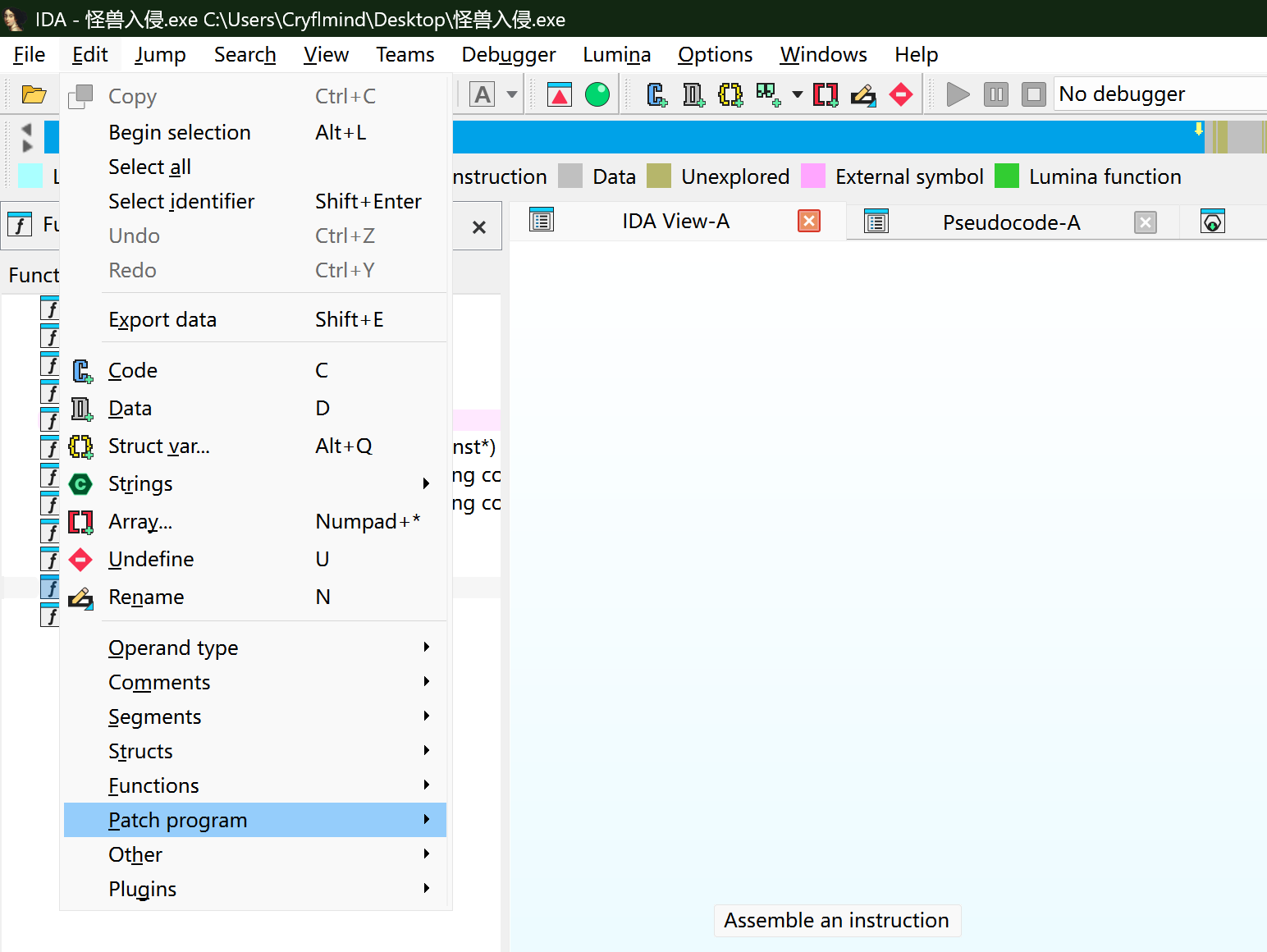
Task: Open the Debugger menu in the menu bar
Action: tap(508, 55)
